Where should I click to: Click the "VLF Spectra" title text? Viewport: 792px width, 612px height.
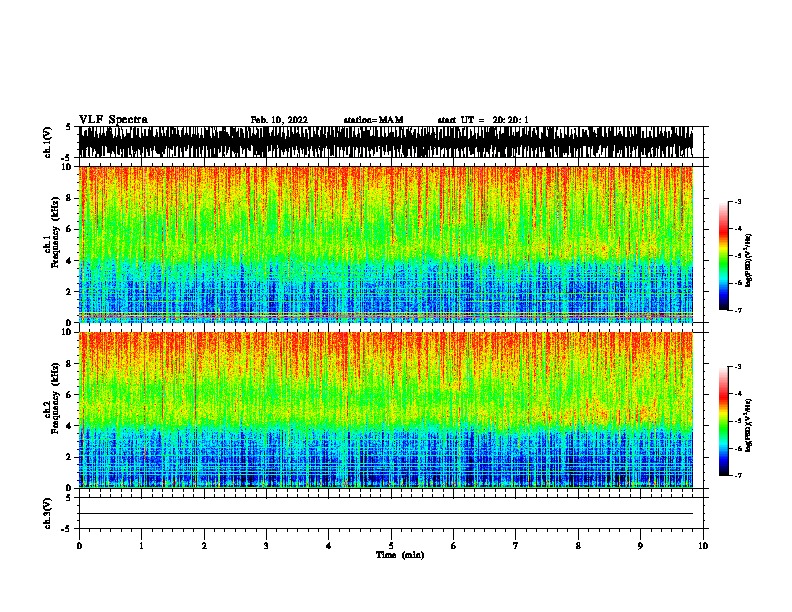[x=113, y=120]
